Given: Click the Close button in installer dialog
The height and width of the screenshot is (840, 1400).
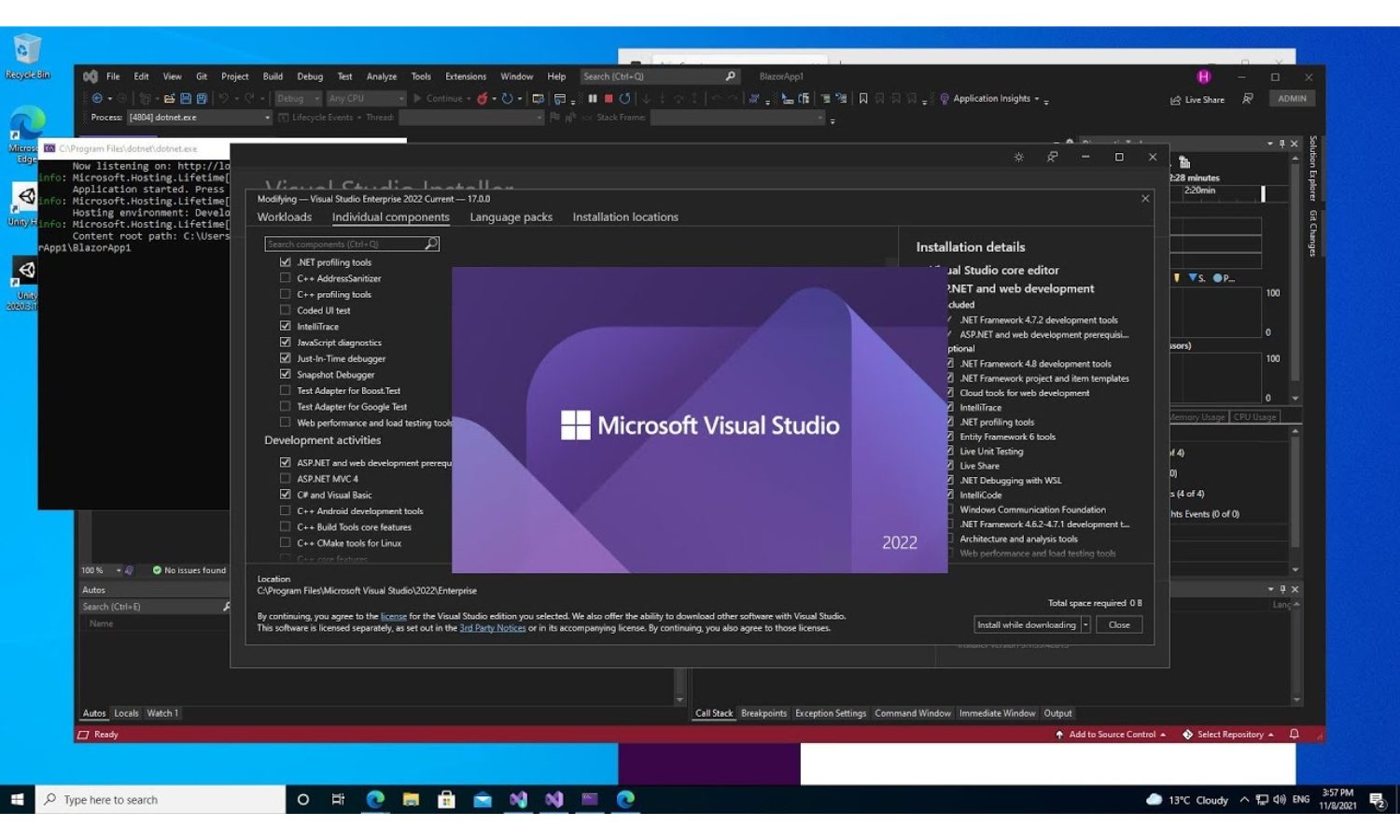Looking at the screenshot, I should pyautogui.click(x=1119, y=625).
